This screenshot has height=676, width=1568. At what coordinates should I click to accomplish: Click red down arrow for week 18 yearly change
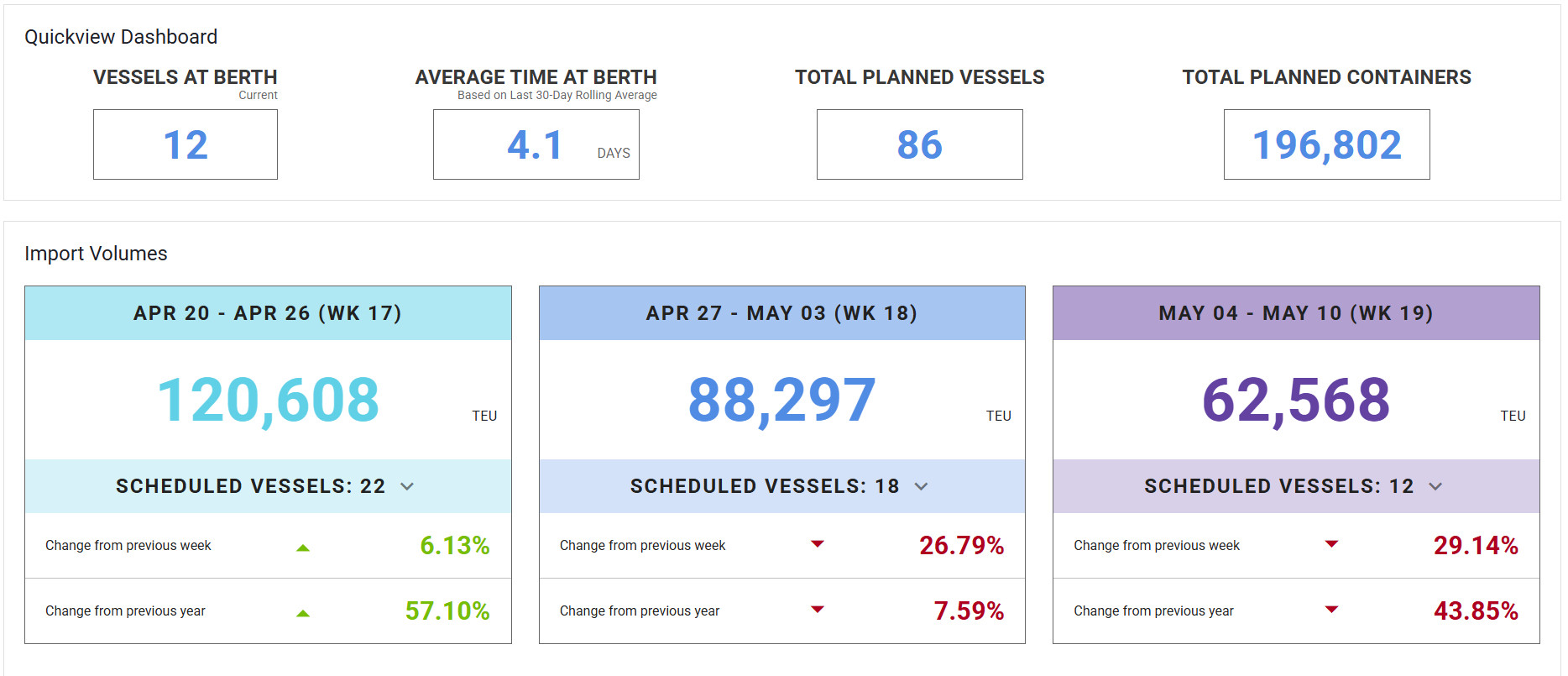pos(818,610)
